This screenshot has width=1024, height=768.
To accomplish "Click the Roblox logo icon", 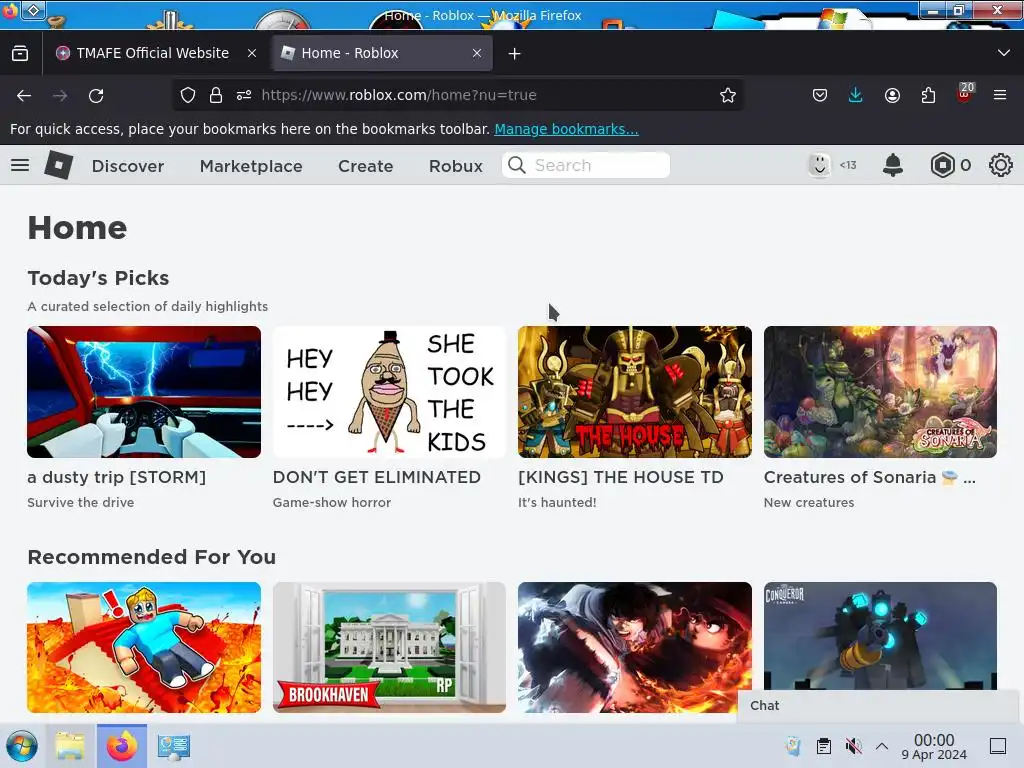I will pyautogui.click(x=59, y=165).
